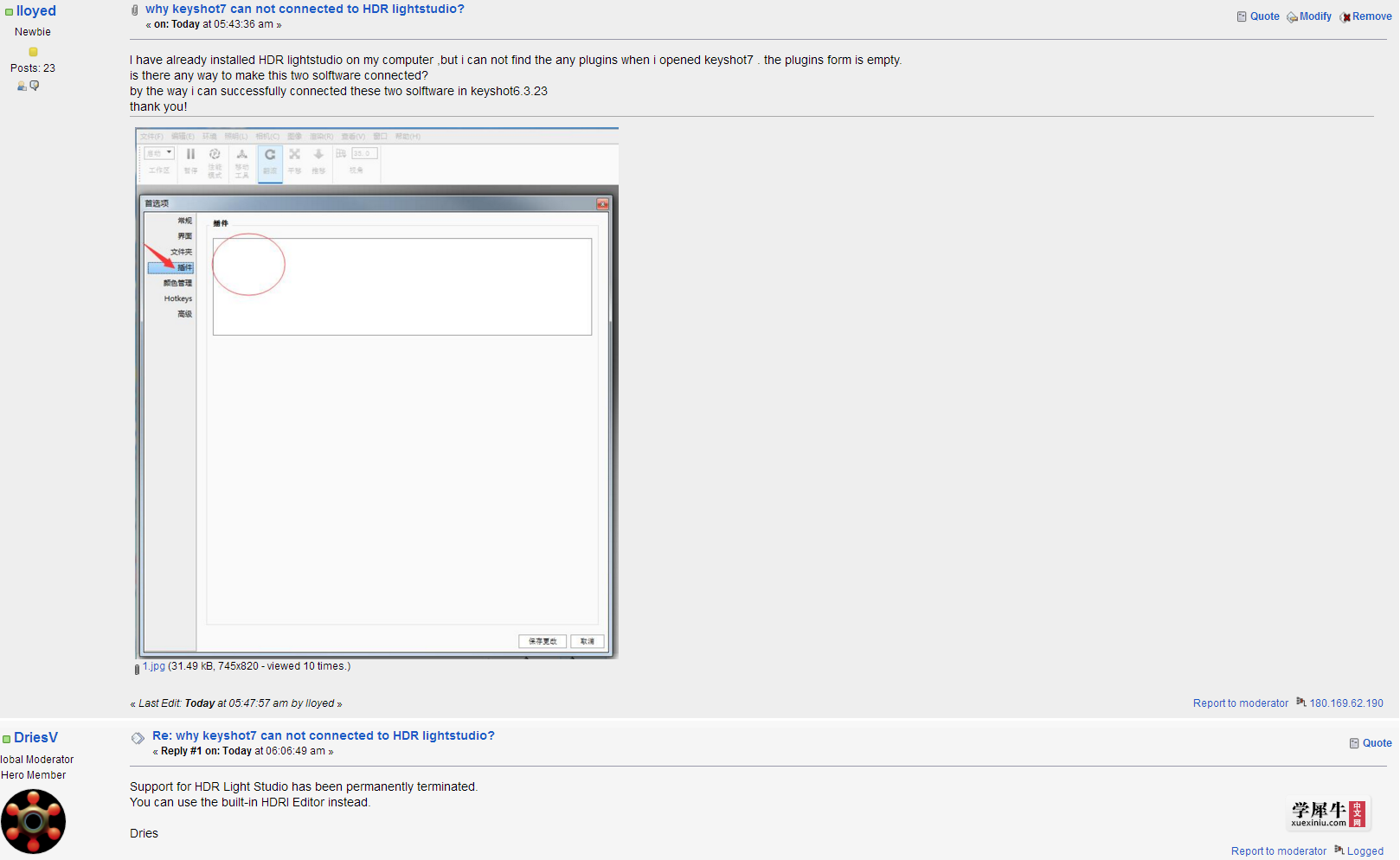Viewport: 1400px width, 860px height.
Task: Click the diamond post icon on DriesV's reply
Action: pos(138,738)
